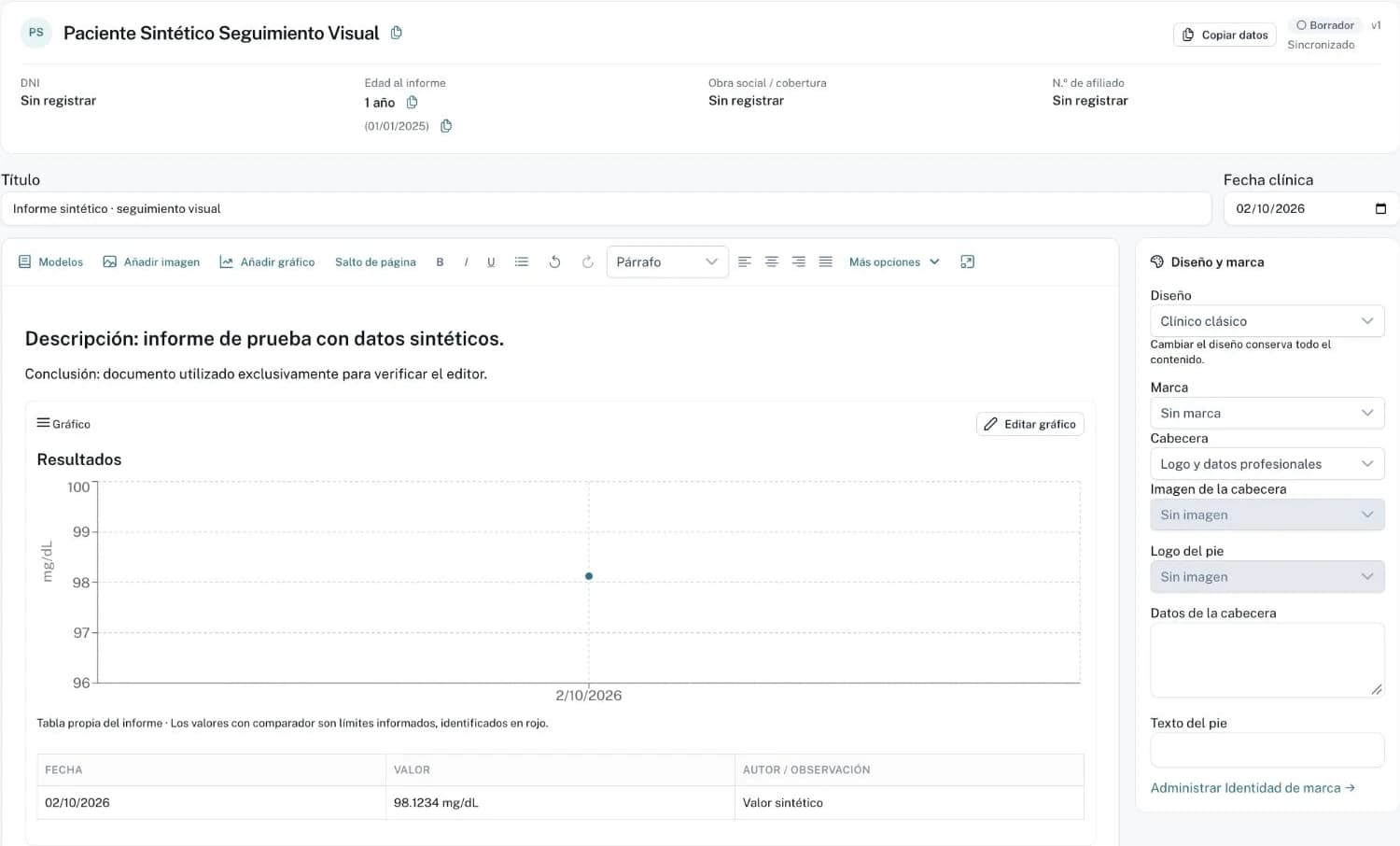
Task: Align text to the left
Action: (x=745, y=262)
